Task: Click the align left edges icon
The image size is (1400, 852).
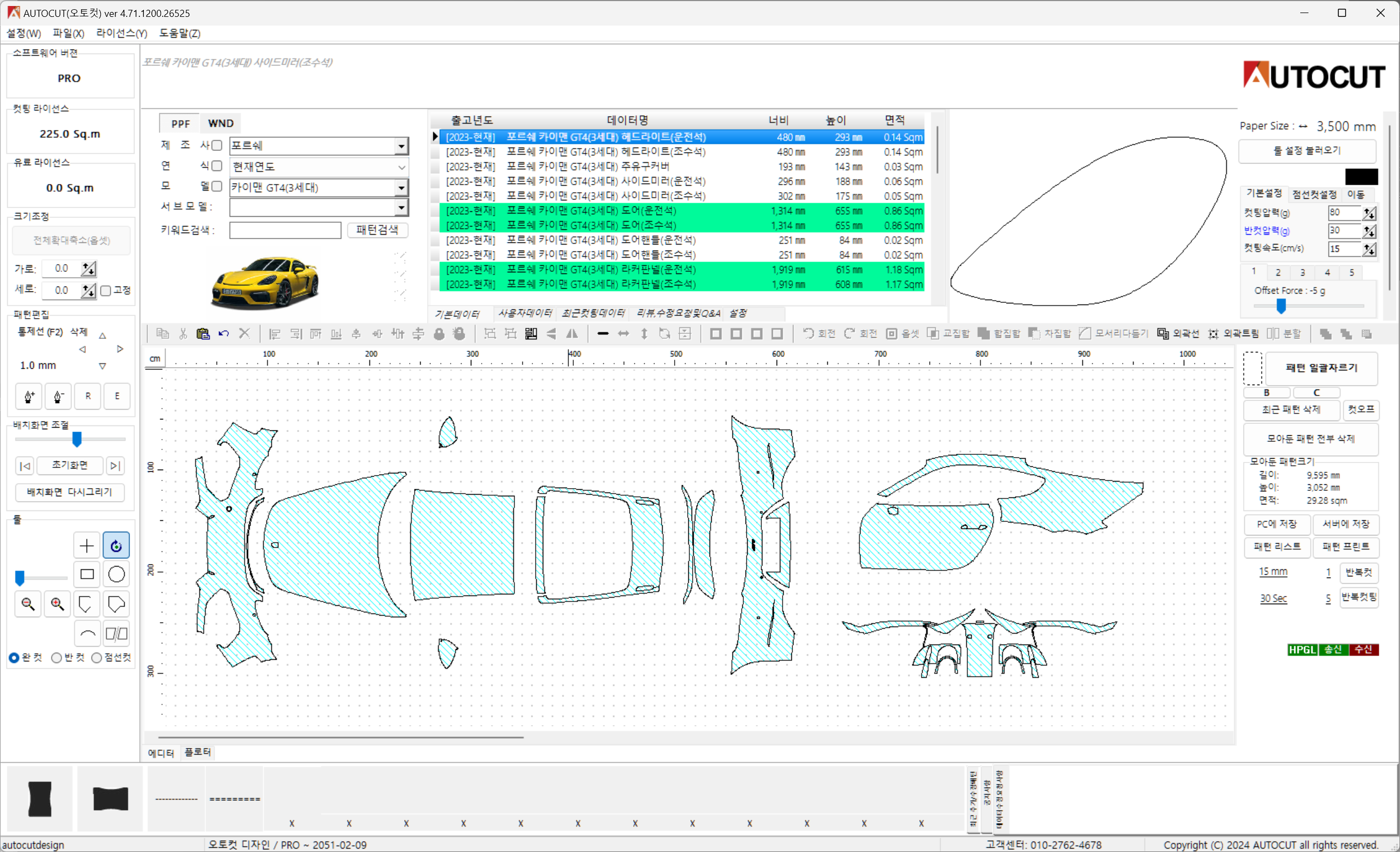Action: 275,333
